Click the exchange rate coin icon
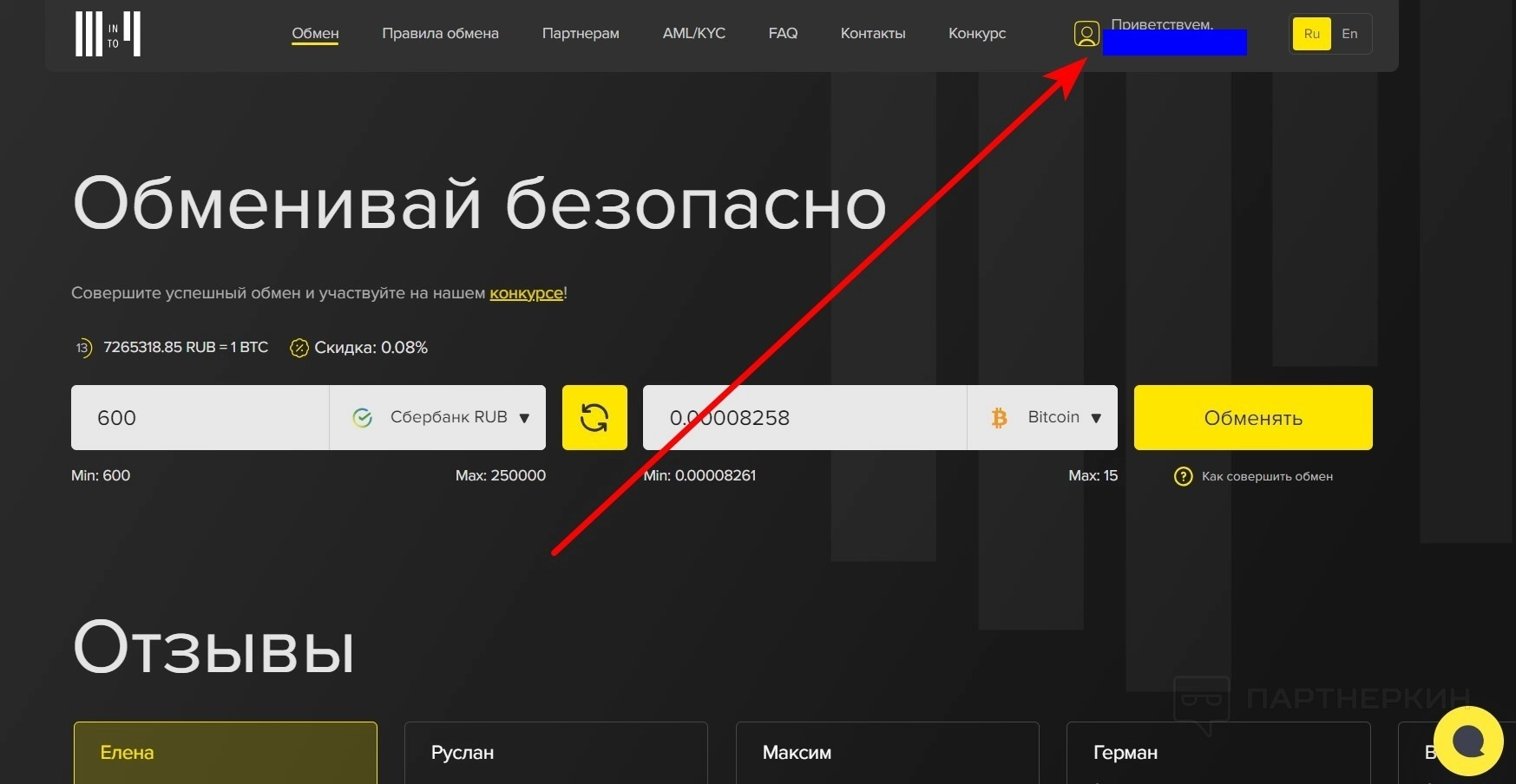Viewport: 1516px width, 784px height. point(82,348)
